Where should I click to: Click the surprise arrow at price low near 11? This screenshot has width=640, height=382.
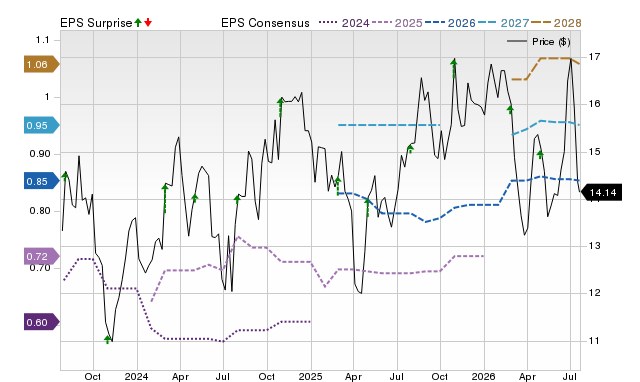coord(107,339)
